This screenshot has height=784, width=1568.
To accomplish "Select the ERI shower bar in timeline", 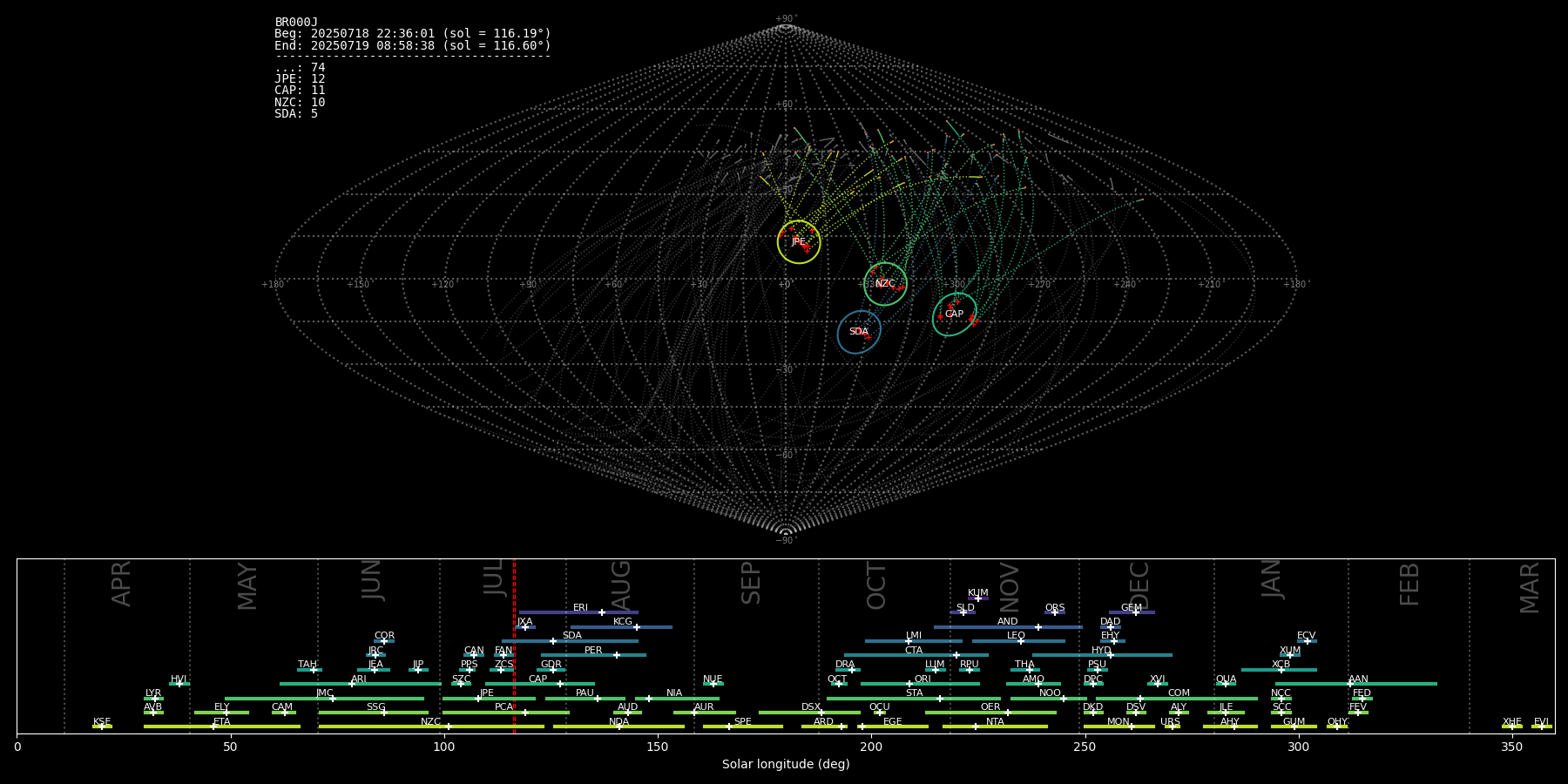I will [x=578, y=612].
